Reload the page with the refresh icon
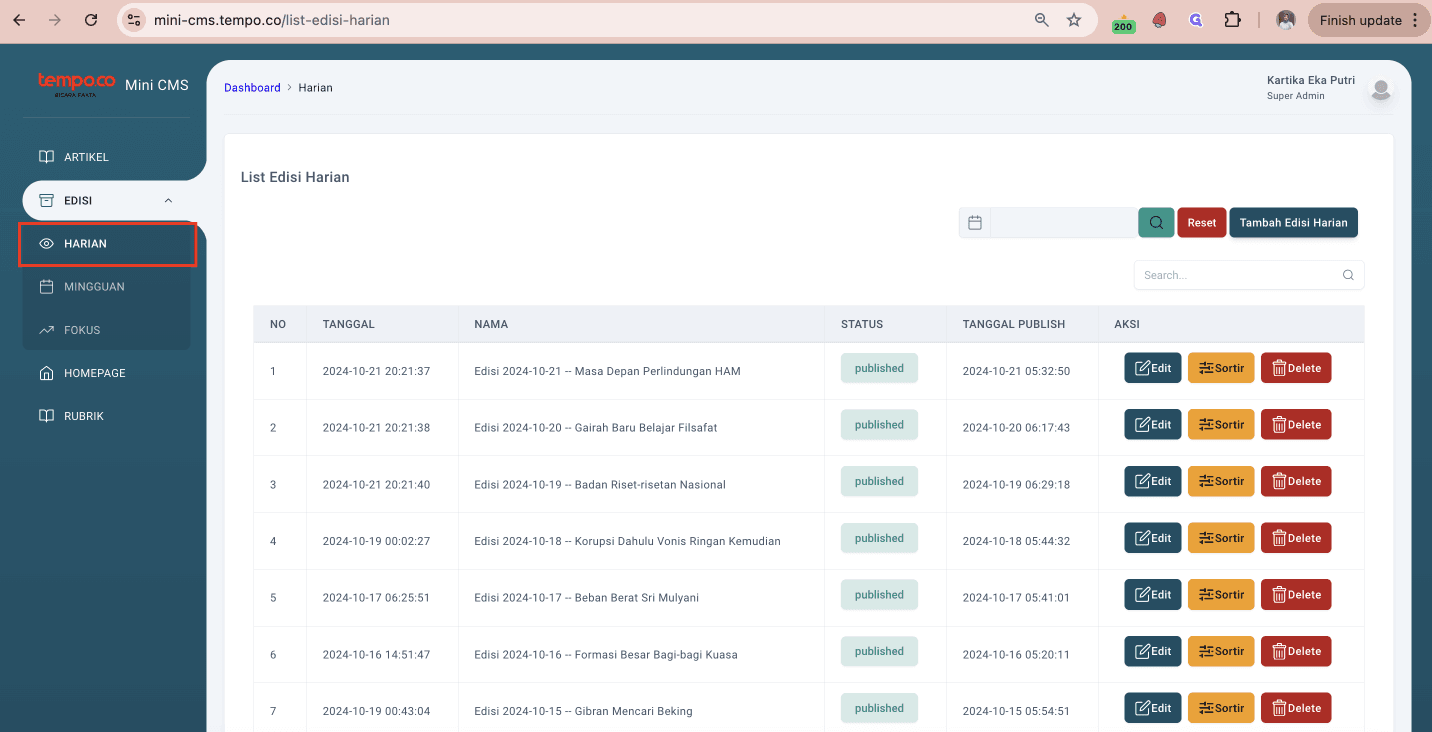Screen dimensions: 1432x732 click(x=91, y=20)
